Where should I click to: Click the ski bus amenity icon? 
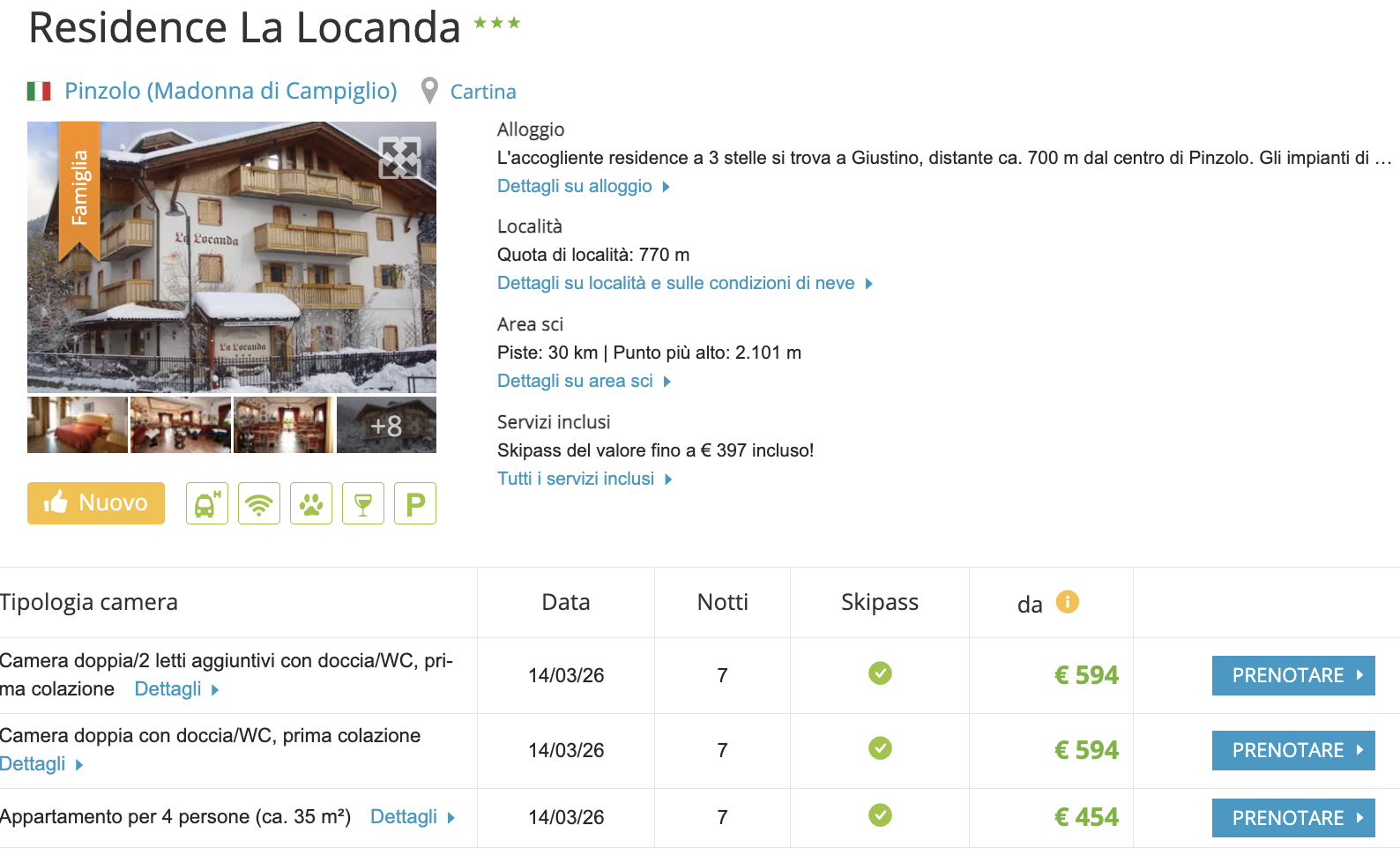[x=207, y=503]
